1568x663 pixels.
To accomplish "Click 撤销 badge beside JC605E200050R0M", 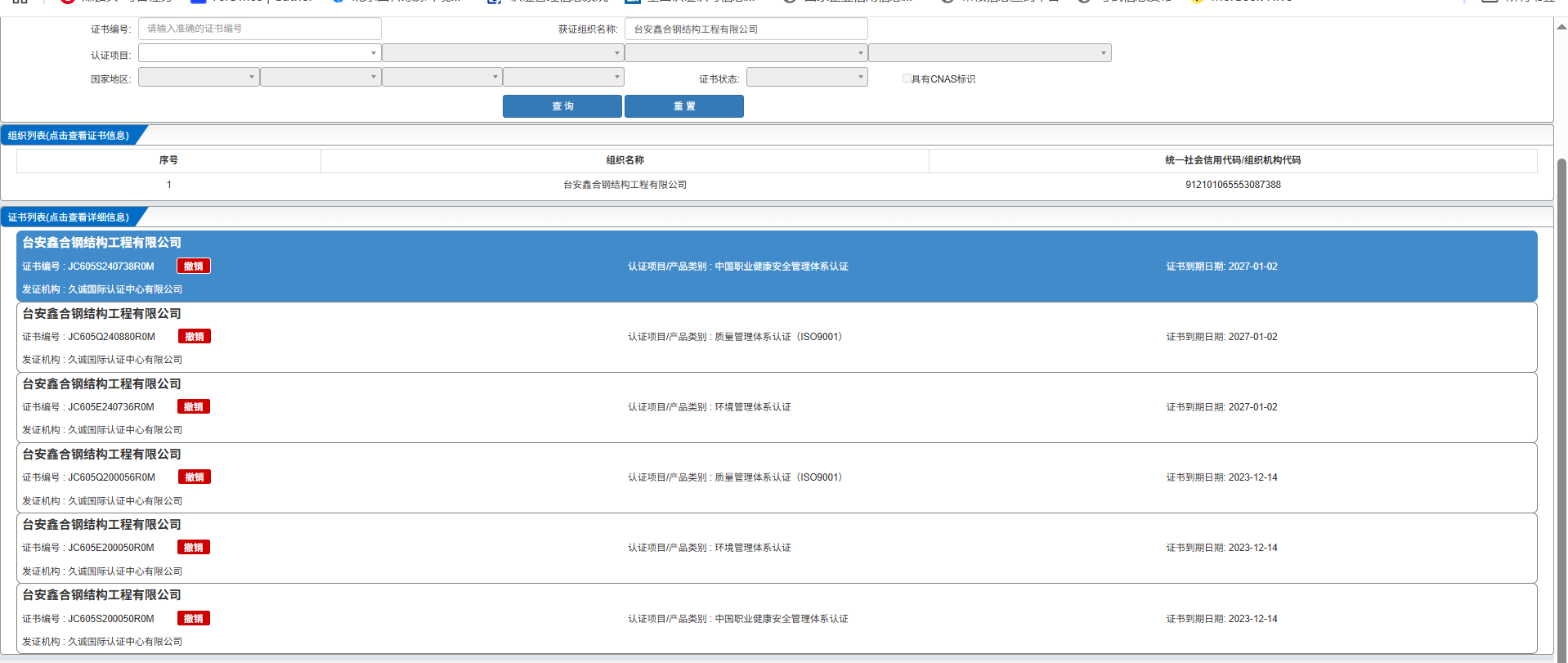I will click(x=194, y=548).
